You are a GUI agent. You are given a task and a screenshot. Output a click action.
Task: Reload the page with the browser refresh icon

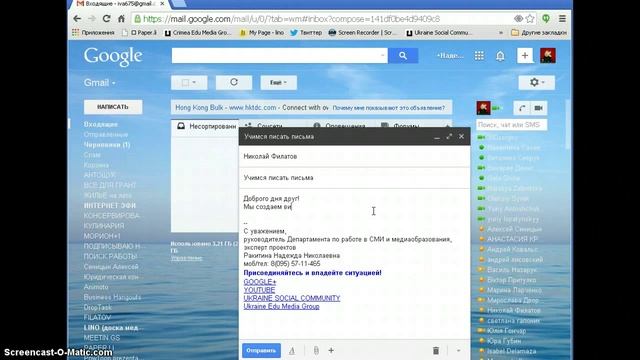107,19
